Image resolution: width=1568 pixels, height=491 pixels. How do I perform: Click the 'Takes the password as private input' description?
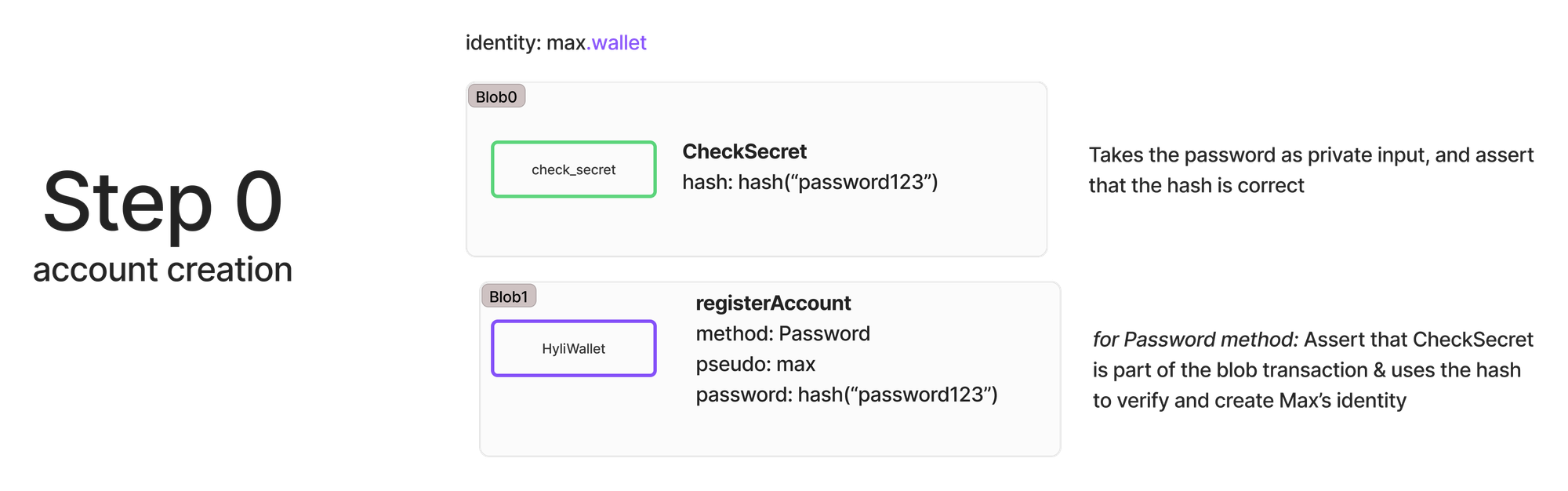(x=1311, y=155)
